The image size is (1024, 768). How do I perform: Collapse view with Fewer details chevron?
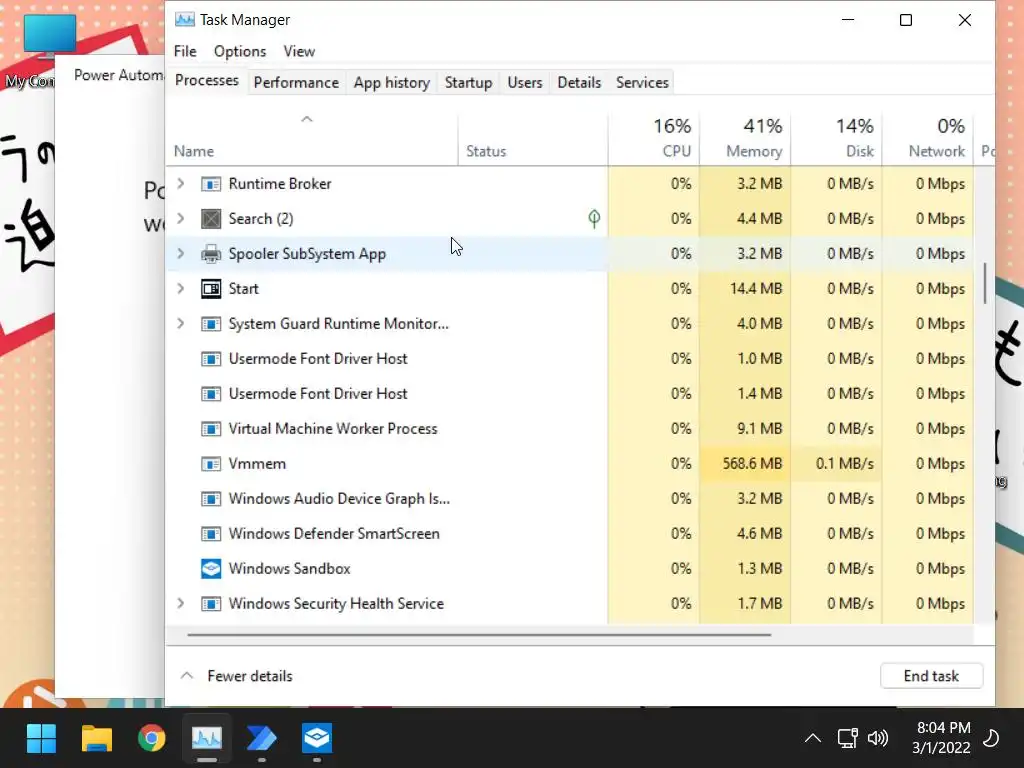coord(187,676)
